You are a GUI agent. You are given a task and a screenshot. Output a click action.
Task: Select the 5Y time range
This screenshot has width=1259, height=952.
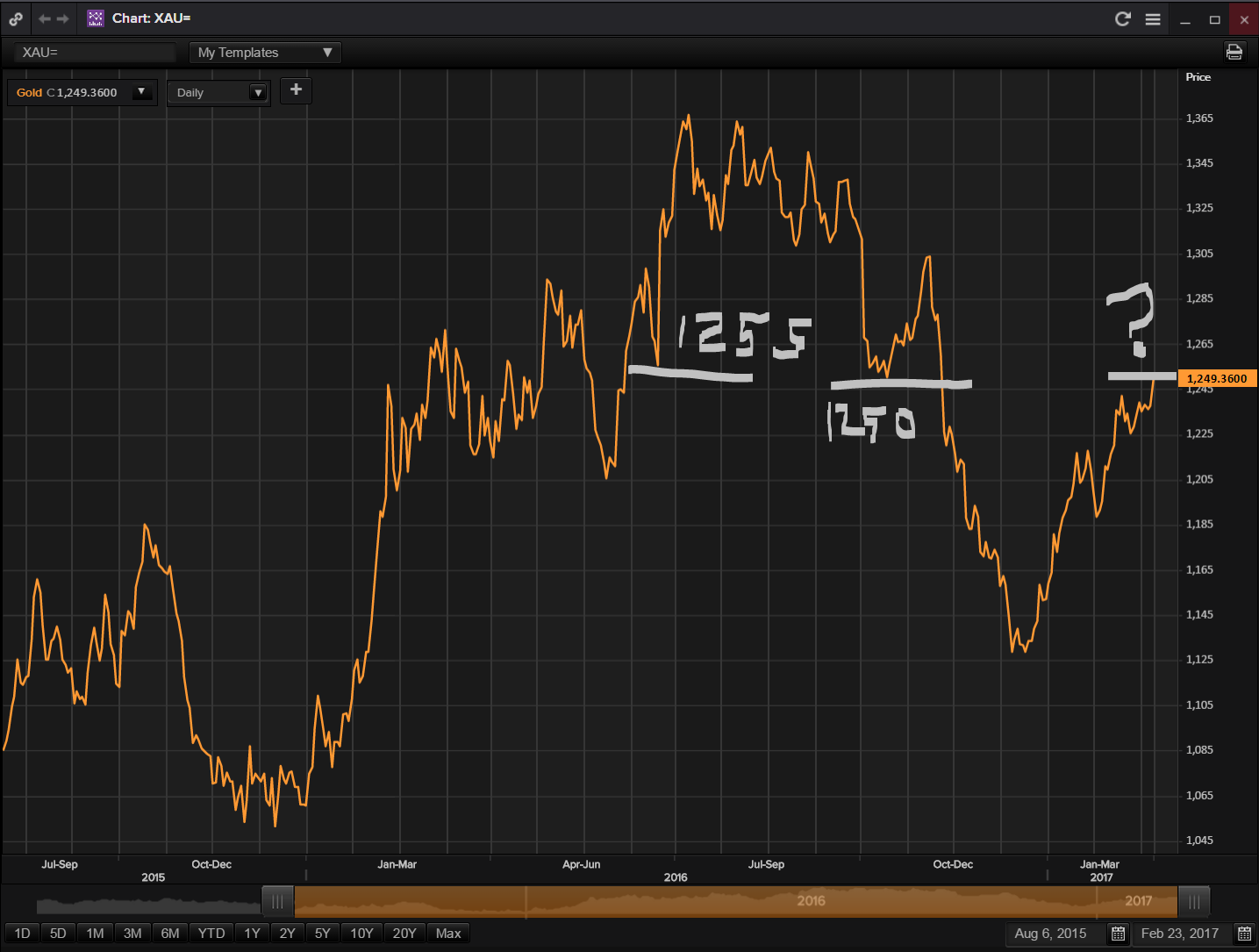coord(323,934)
